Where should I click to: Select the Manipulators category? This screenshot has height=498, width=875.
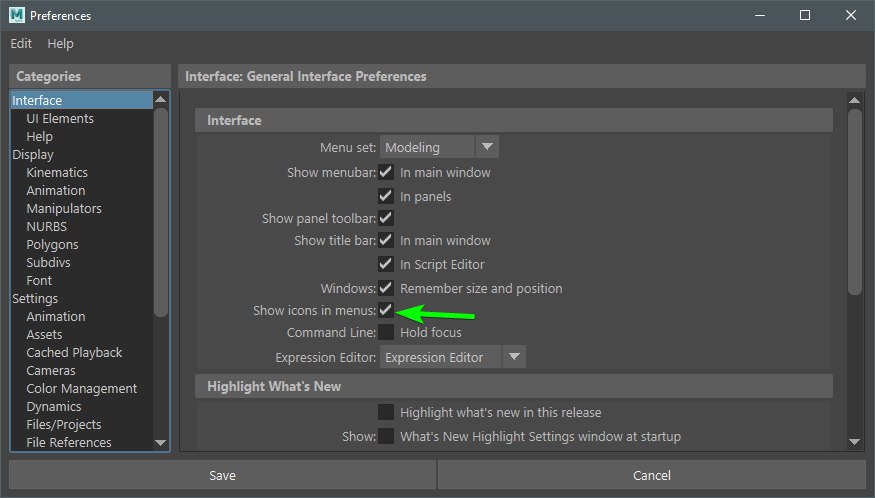(x=64, y=208)
